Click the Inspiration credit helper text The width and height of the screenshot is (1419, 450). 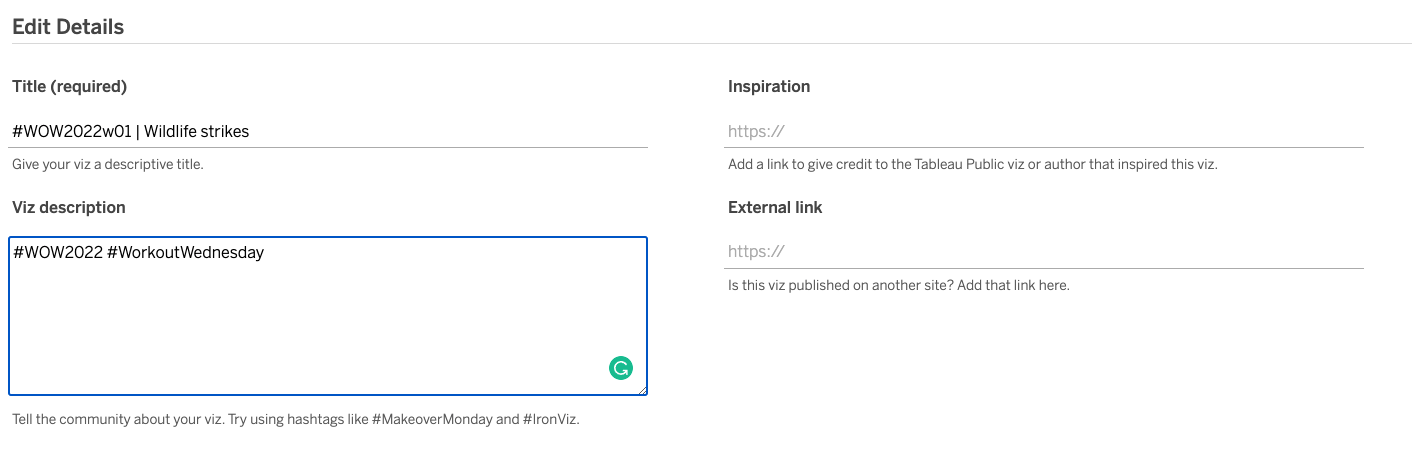tap(972, 164)
